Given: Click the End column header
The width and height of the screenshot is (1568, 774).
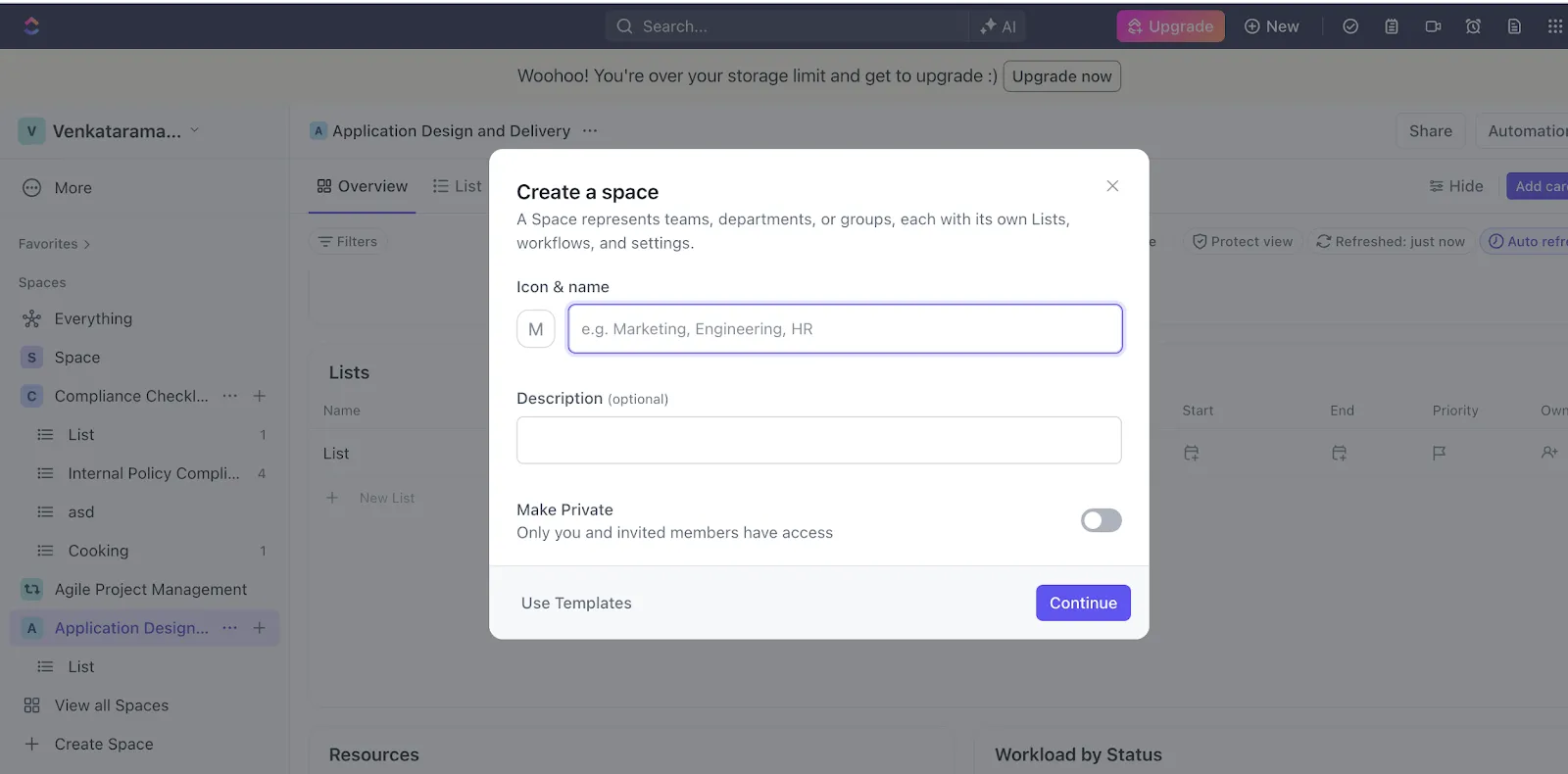Looking at the screenshot, I should (x=1342, y=411).
